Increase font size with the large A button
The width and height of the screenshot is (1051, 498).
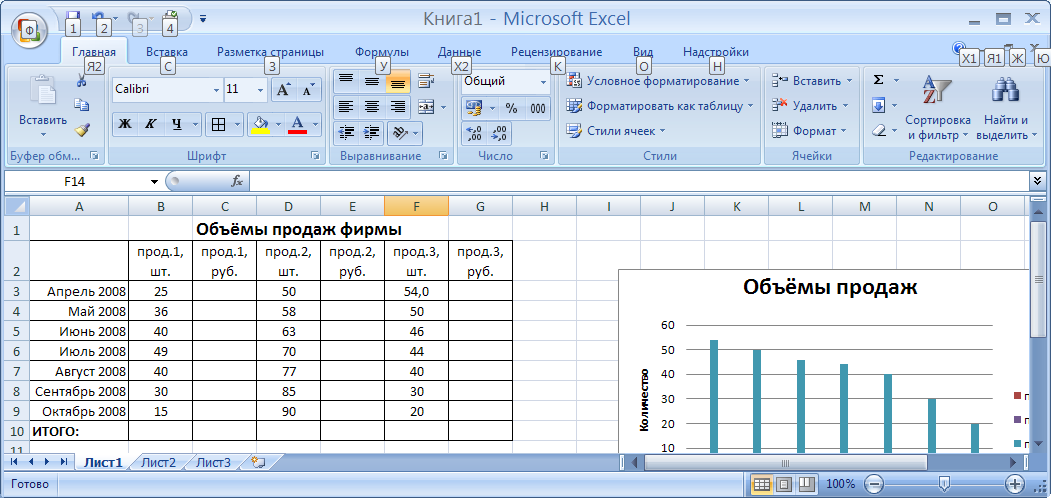[284, 90]
